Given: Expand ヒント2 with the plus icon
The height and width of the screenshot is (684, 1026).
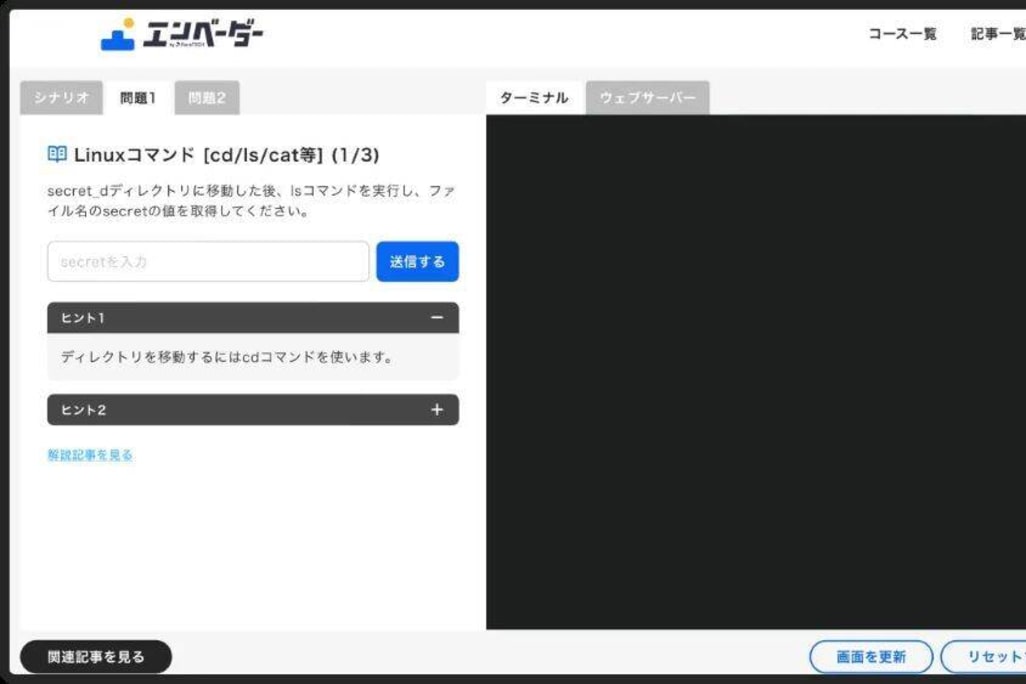Looking at the screenshot, I should [x=437, y=410].
